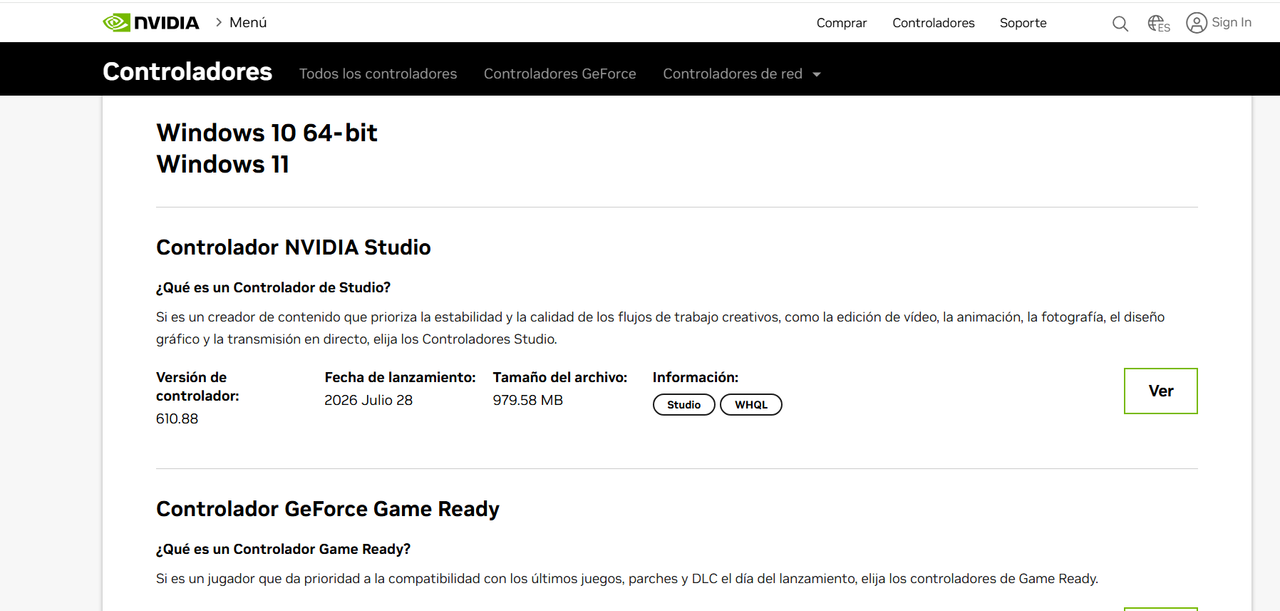Image resolution: width=1280 pixels, height=611 pixels.
Task: Click the Controlador GeForce Game Ready heading
Action: [328, 509]
